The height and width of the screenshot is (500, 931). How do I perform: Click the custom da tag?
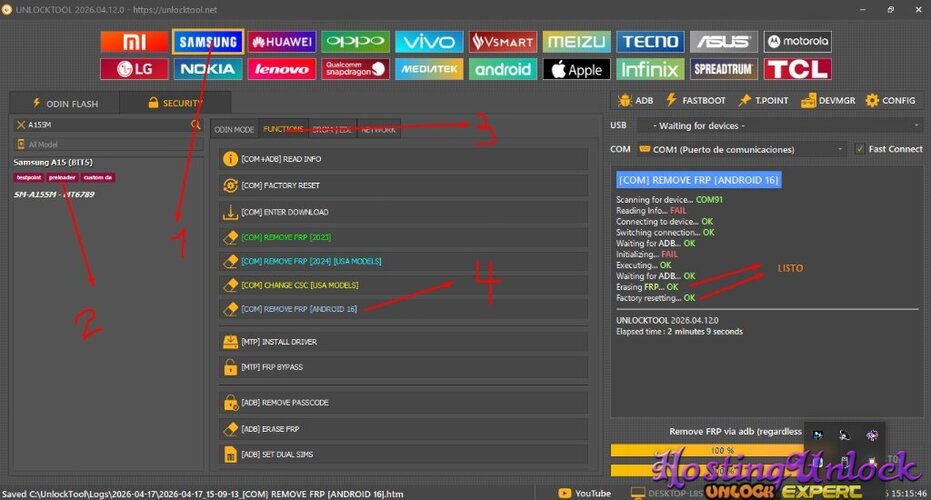97,178
